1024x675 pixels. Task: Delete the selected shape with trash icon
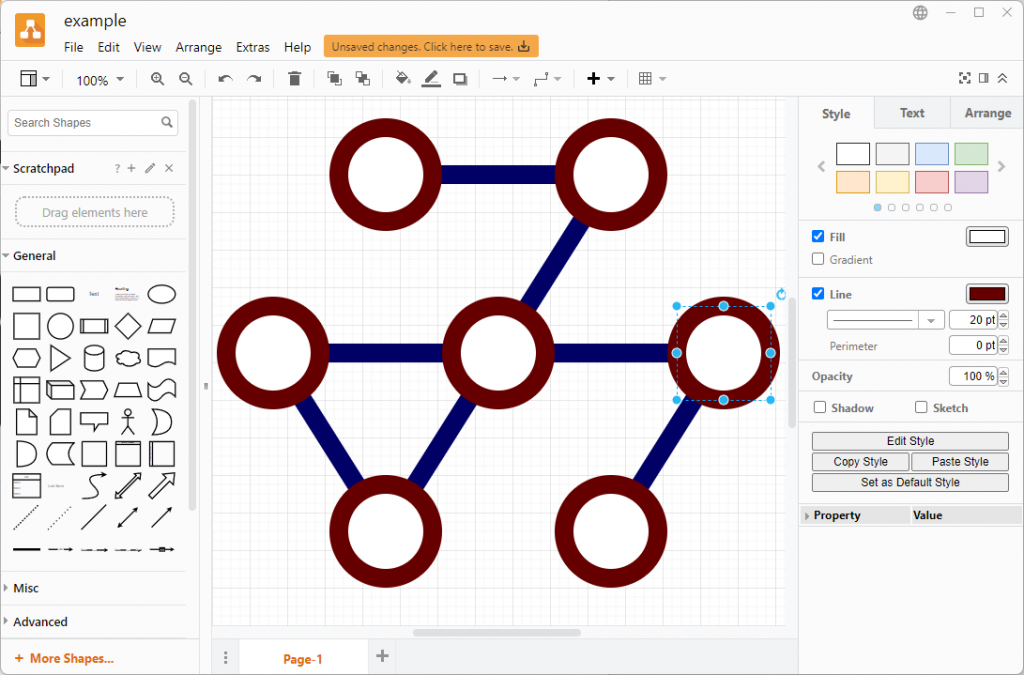[x=295, y=79]
